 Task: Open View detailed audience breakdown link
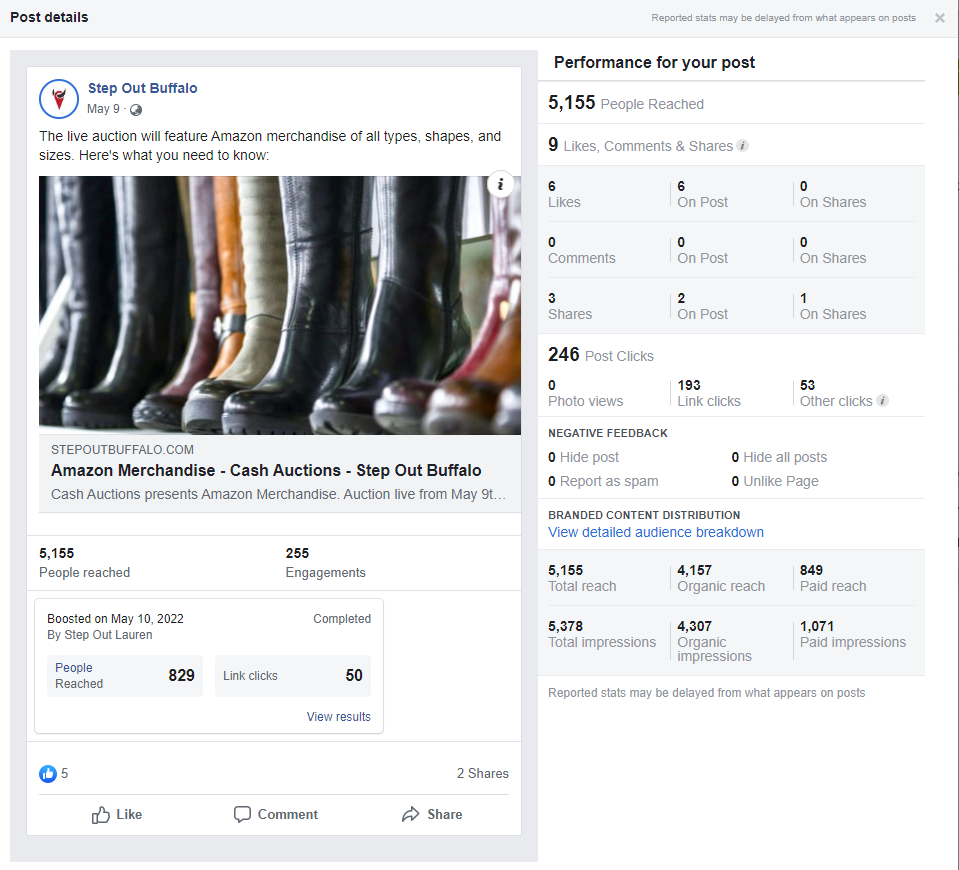pos(656,532)
